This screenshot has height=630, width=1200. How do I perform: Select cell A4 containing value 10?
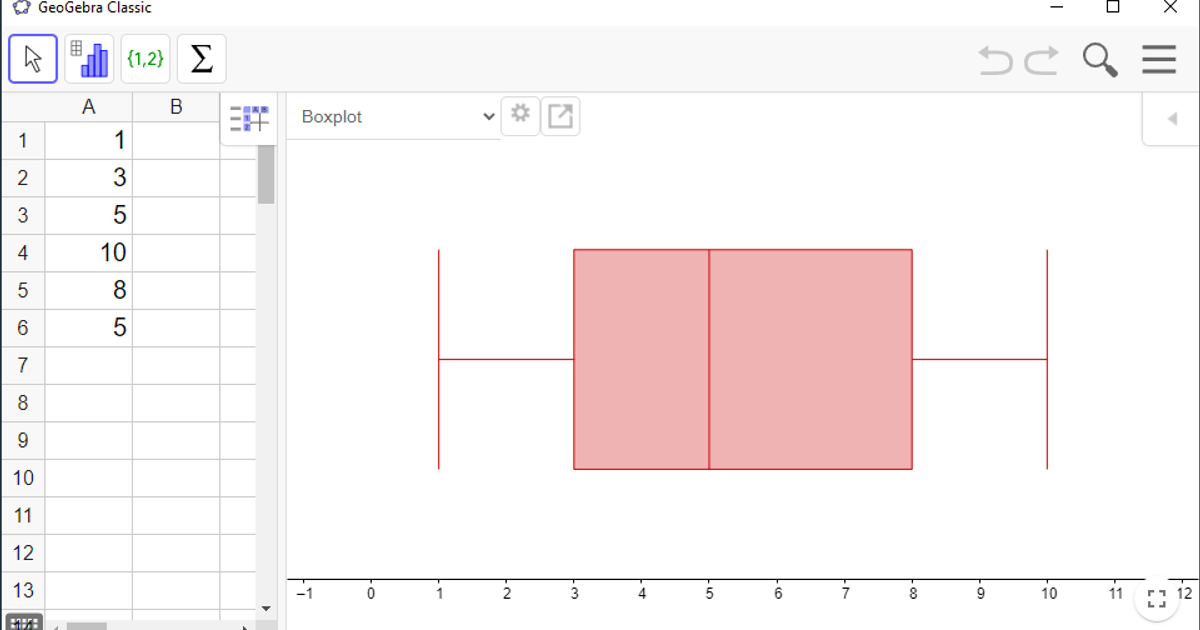click(x=89, y=252)
